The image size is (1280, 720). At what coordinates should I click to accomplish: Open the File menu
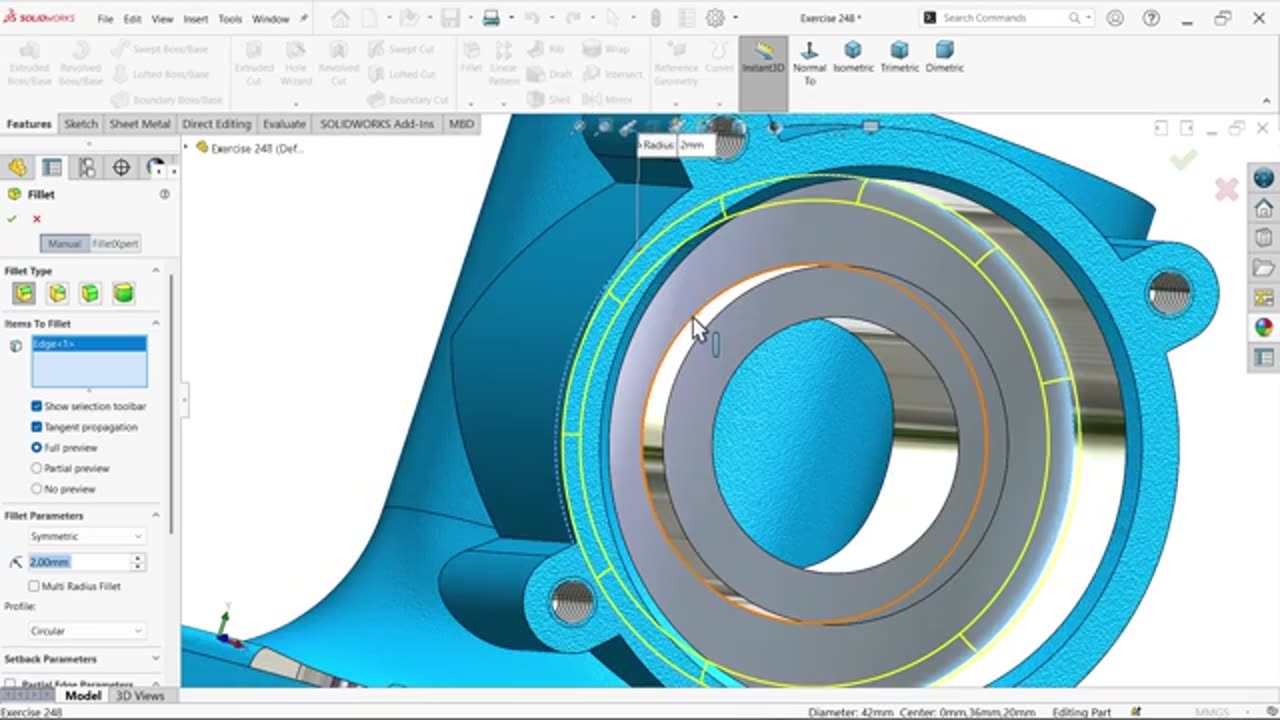click(x=105, y=19)
